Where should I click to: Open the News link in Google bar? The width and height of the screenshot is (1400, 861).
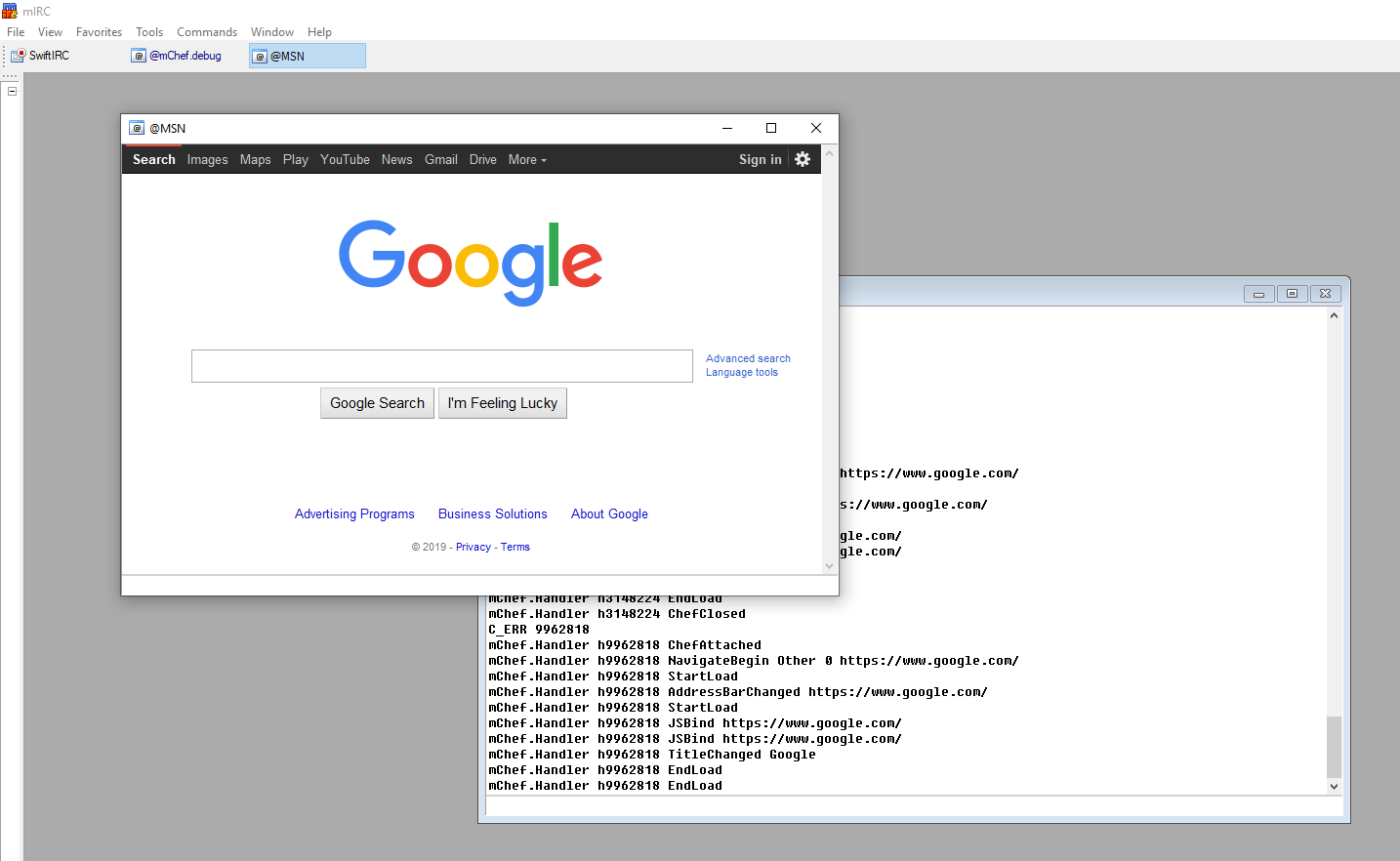coord(396,159)
